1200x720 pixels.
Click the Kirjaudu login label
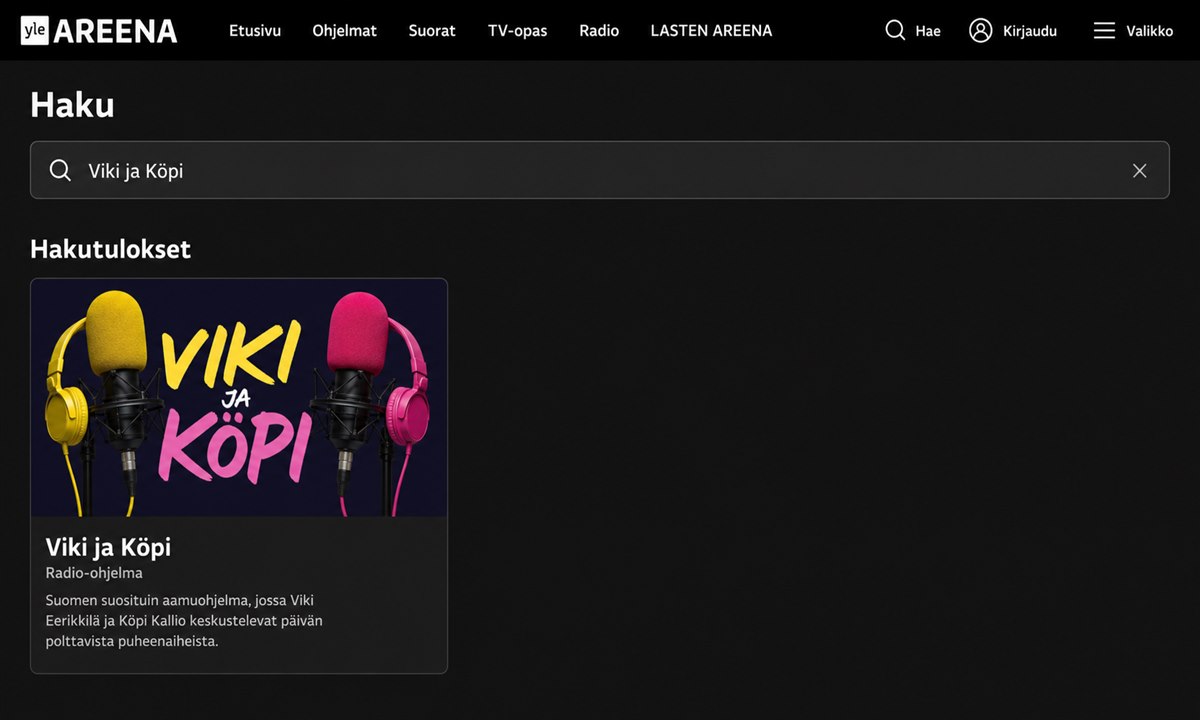1029,31
